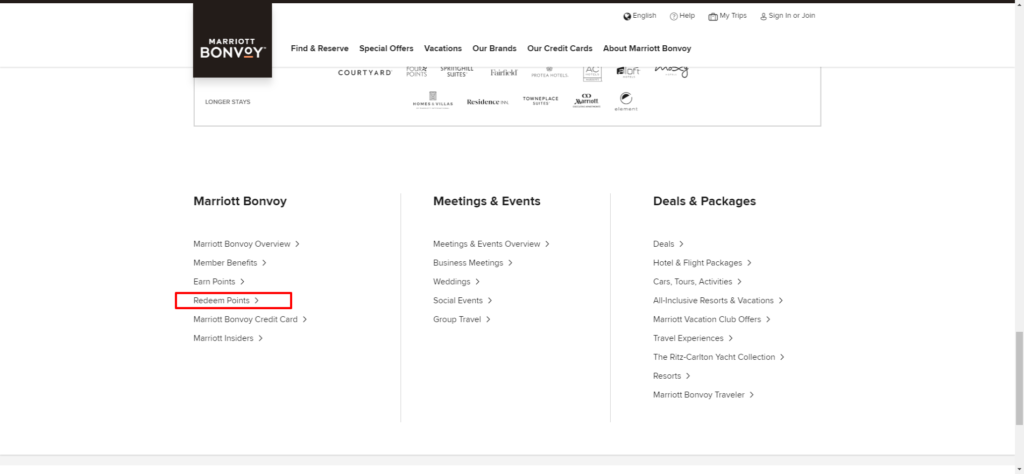Open the Help link in header
This screenshot has width=1024, height=474.
pos(682,16)
